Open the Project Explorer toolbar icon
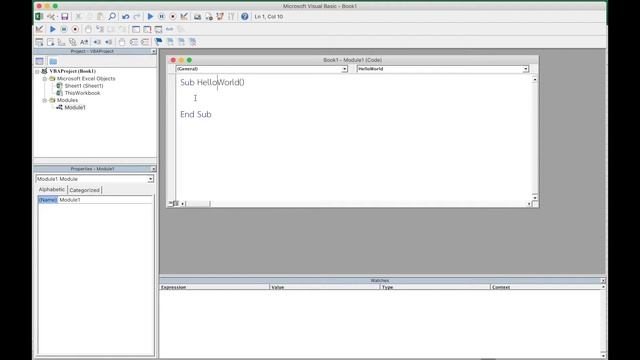The image size is (640, 360). click(x=198, y=17)
